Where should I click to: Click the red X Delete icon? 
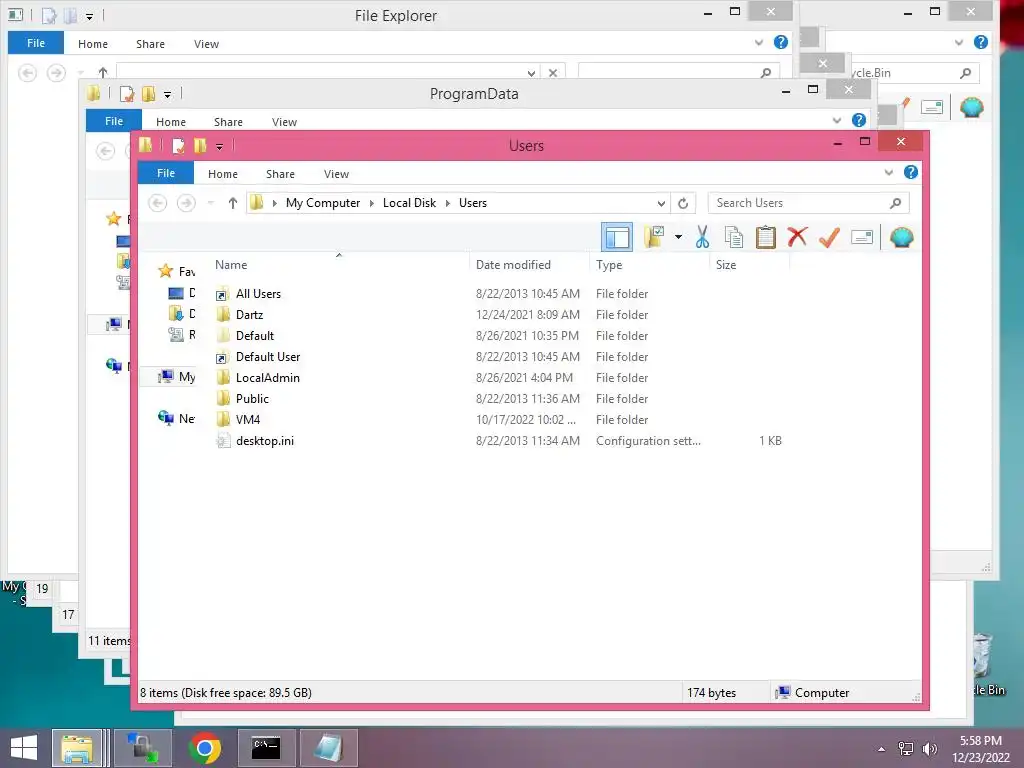tap(797, 237)
